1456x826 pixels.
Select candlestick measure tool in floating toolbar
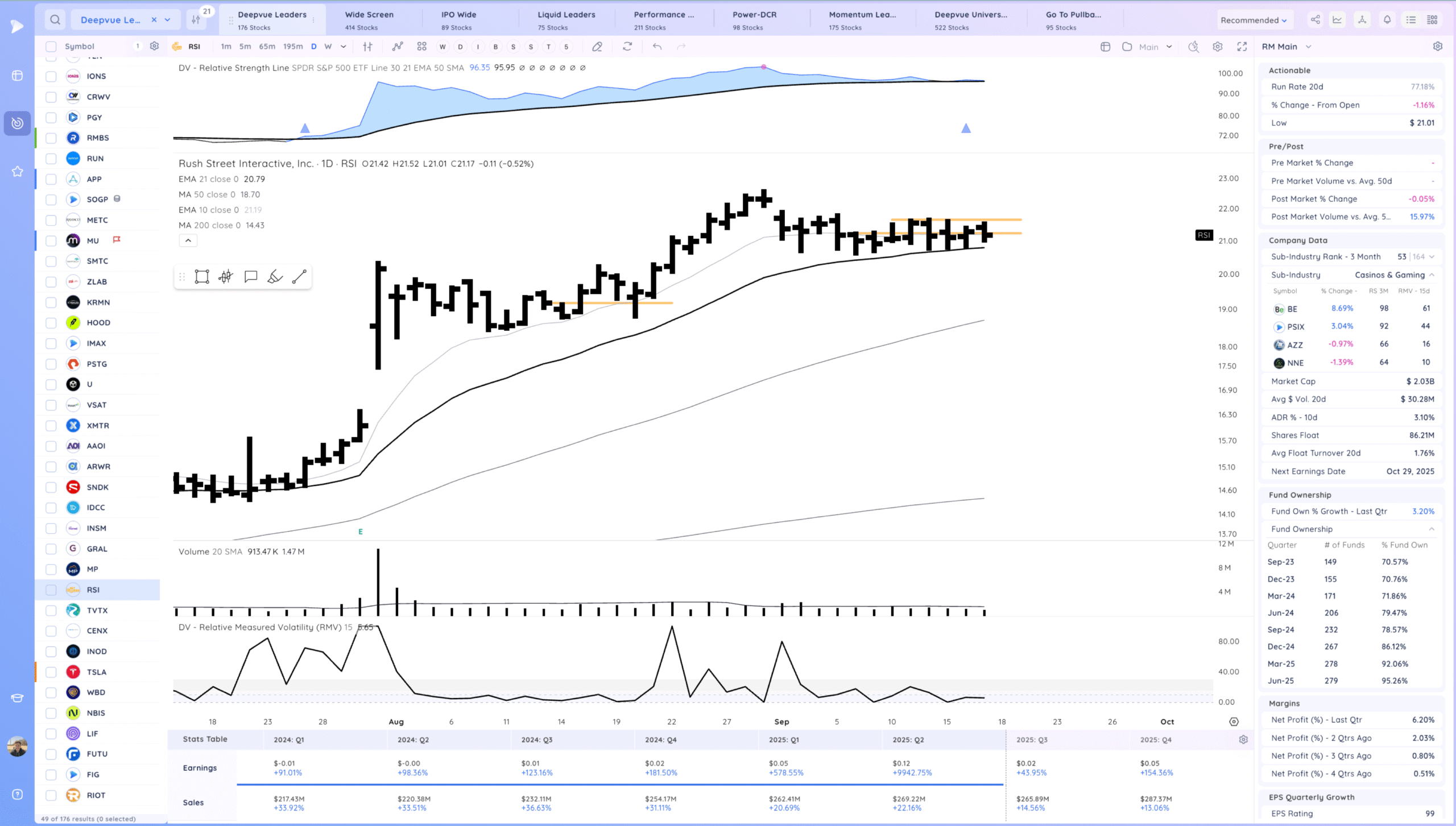point(226,277)
